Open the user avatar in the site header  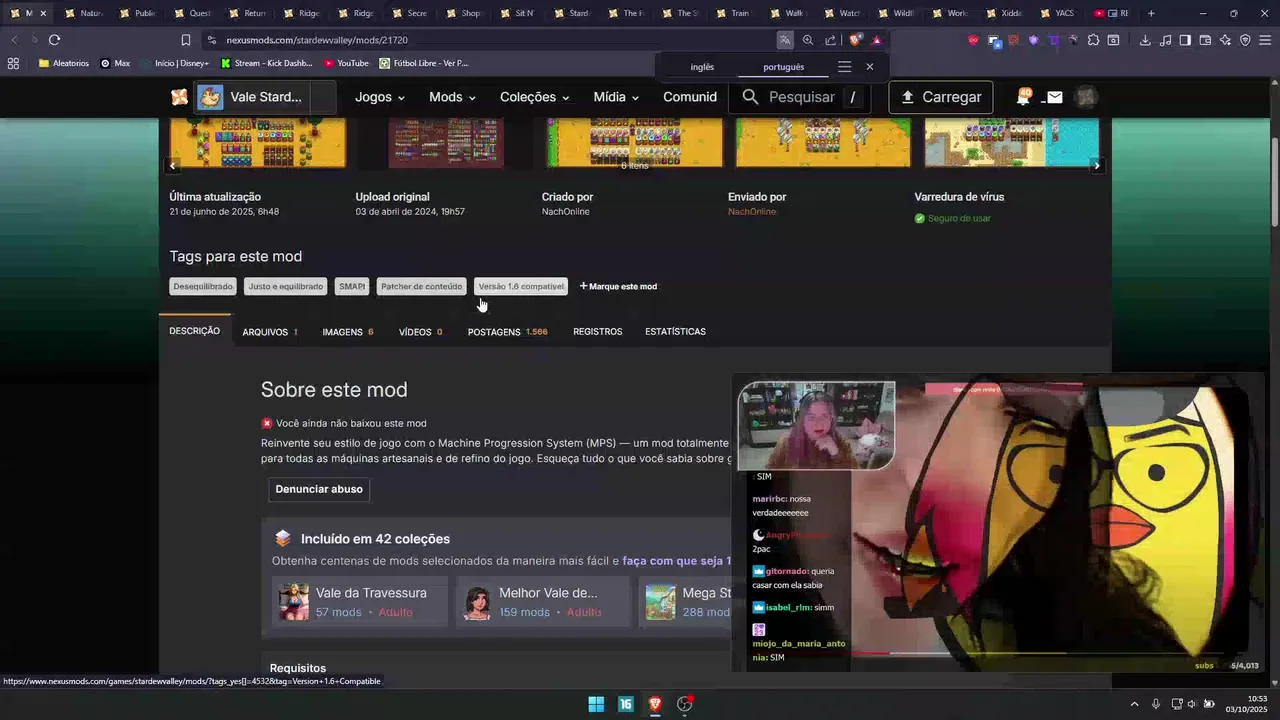(1085, 97)
